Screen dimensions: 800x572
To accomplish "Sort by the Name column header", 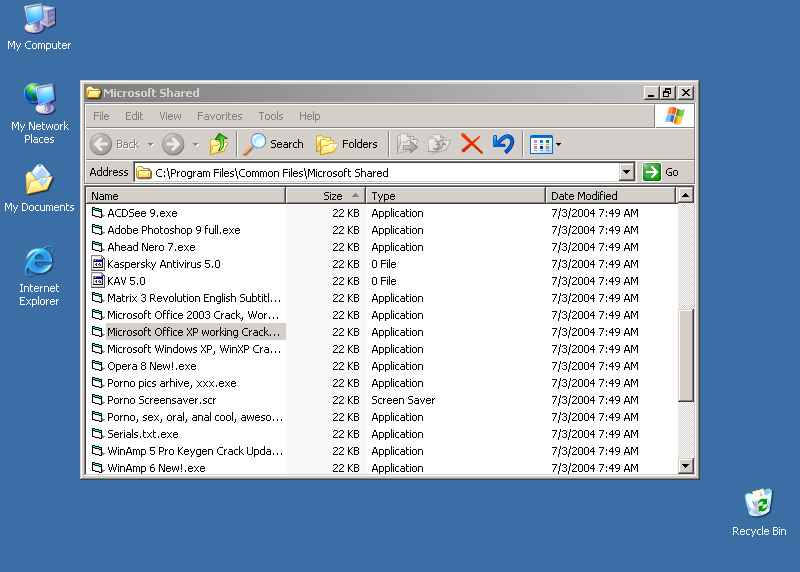I will [186, 196].
